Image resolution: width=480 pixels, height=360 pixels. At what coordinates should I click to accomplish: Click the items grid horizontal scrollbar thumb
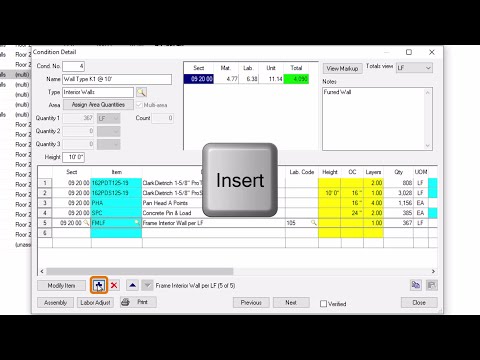click(x=140, y=271)
